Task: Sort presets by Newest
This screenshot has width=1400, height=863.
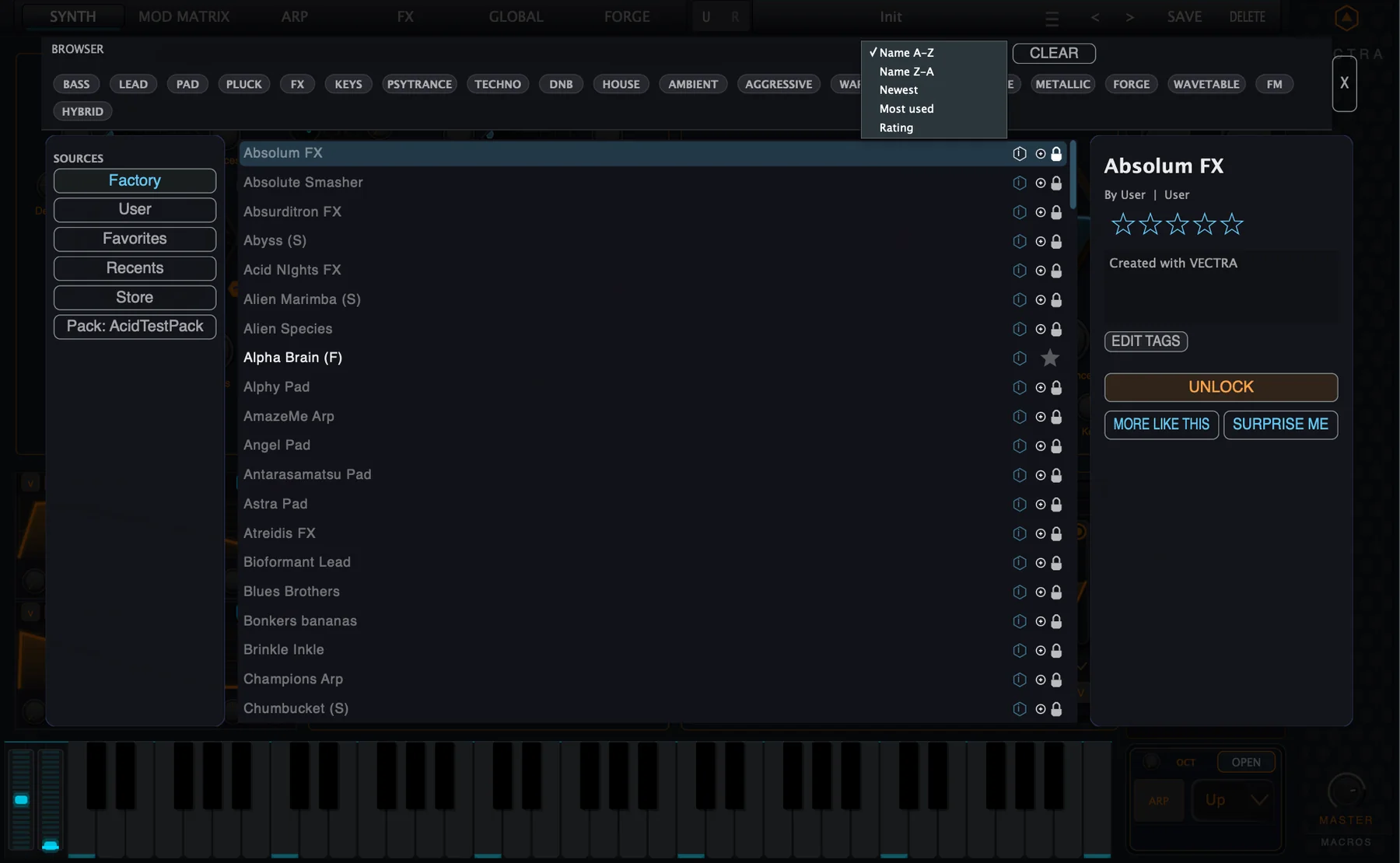Action: coord(933,90)
